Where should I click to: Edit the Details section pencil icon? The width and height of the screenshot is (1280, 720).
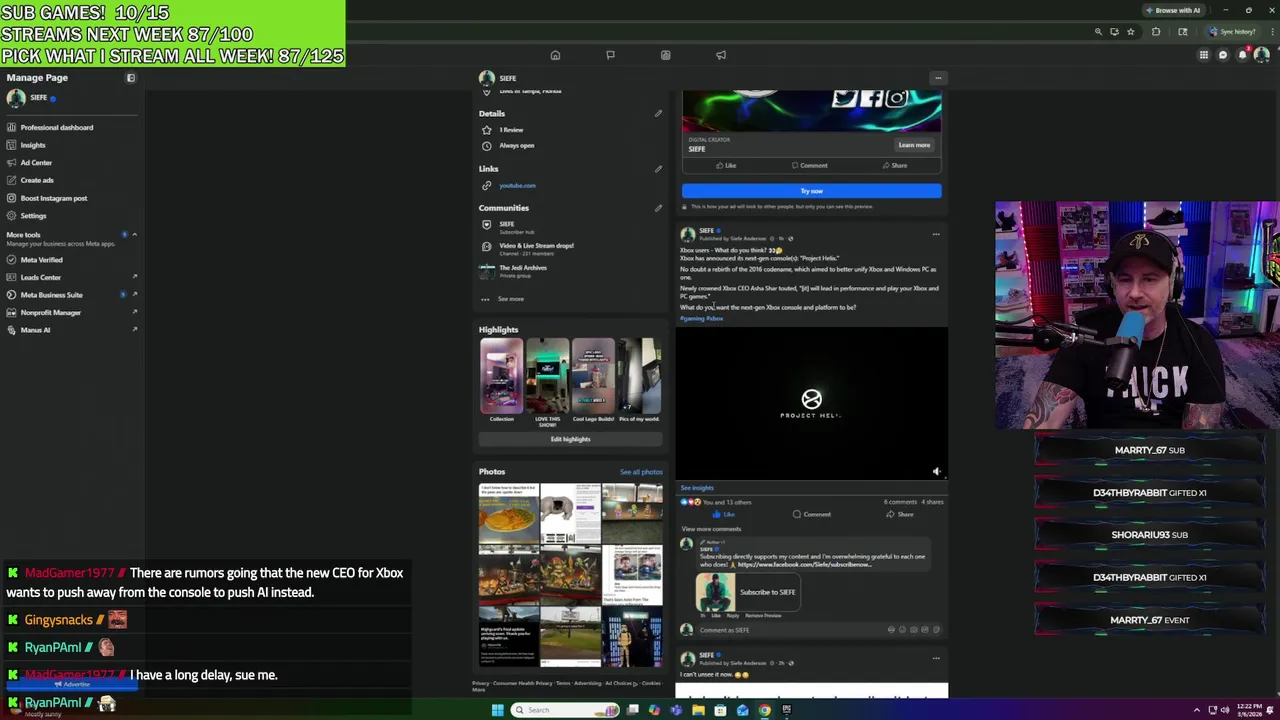click(658, 113)
